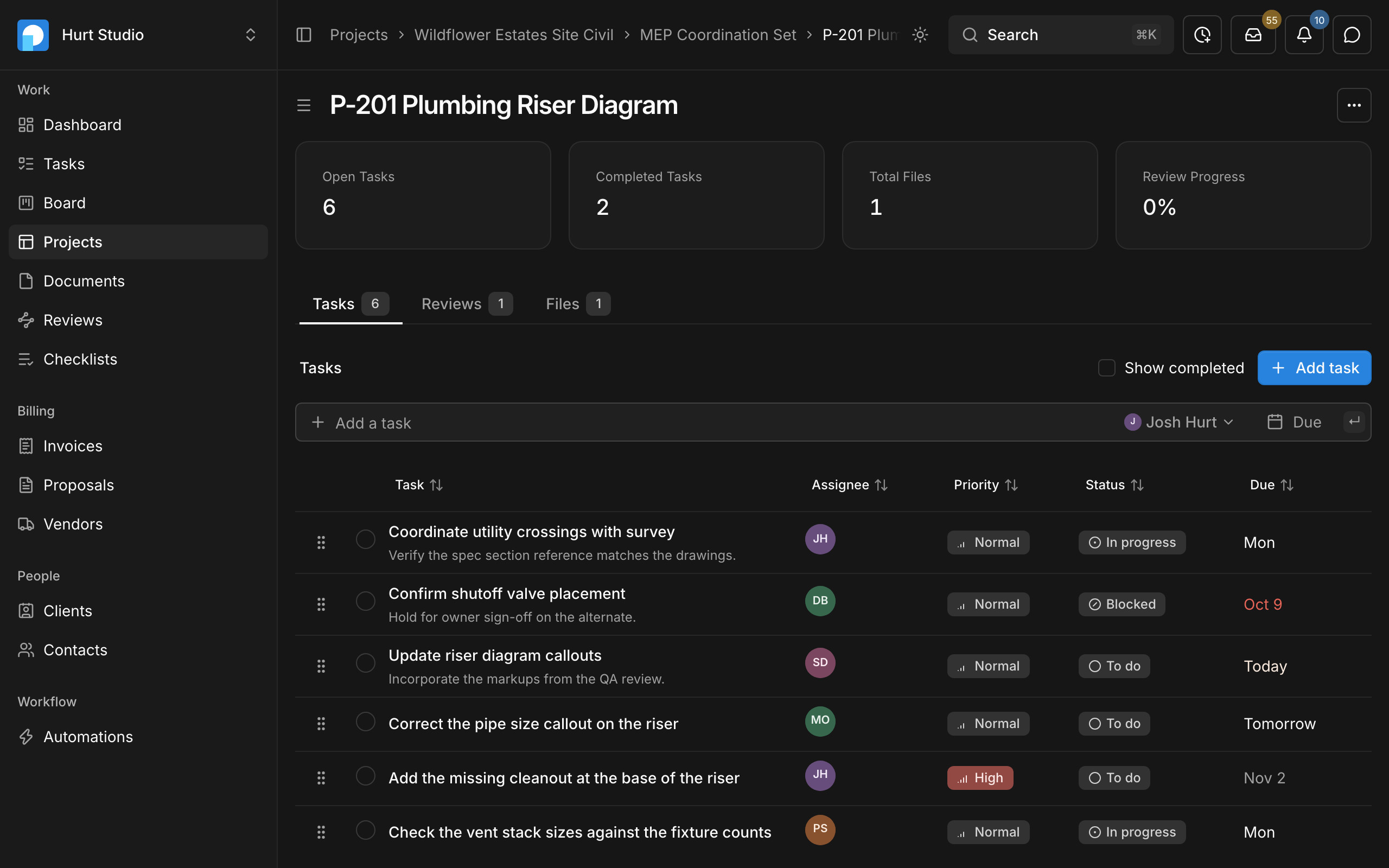Go to Wildflower Estates Site Civil breadcrumb
1389x868 pixels.
514,35
